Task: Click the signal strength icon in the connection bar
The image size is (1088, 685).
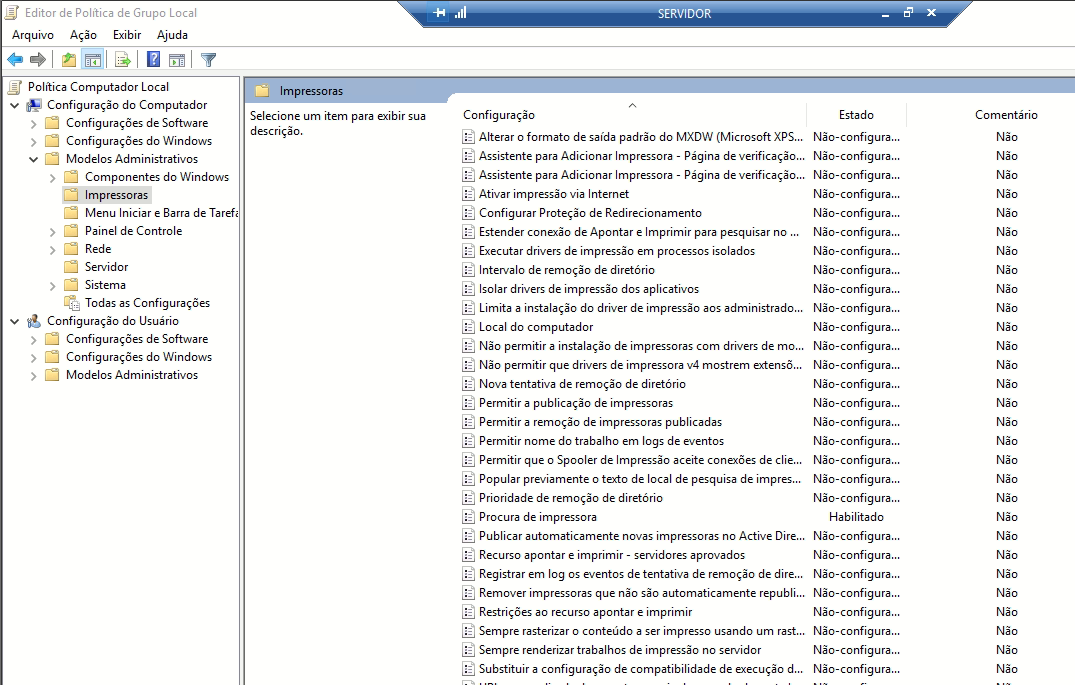Action: click(x=461, y=12)
